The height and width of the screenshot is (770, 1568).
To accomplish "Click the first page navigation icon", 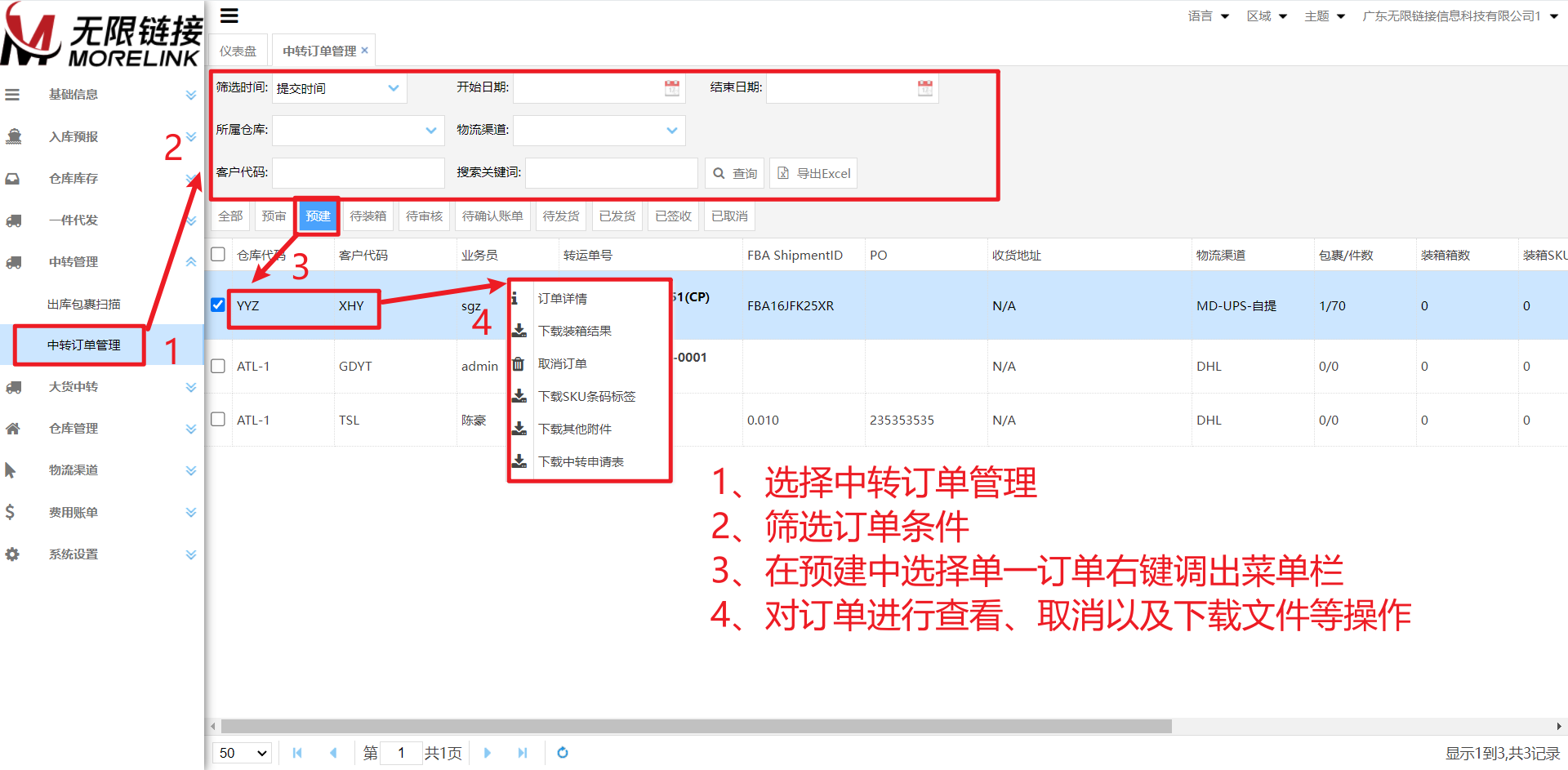I will click(297, 753).
